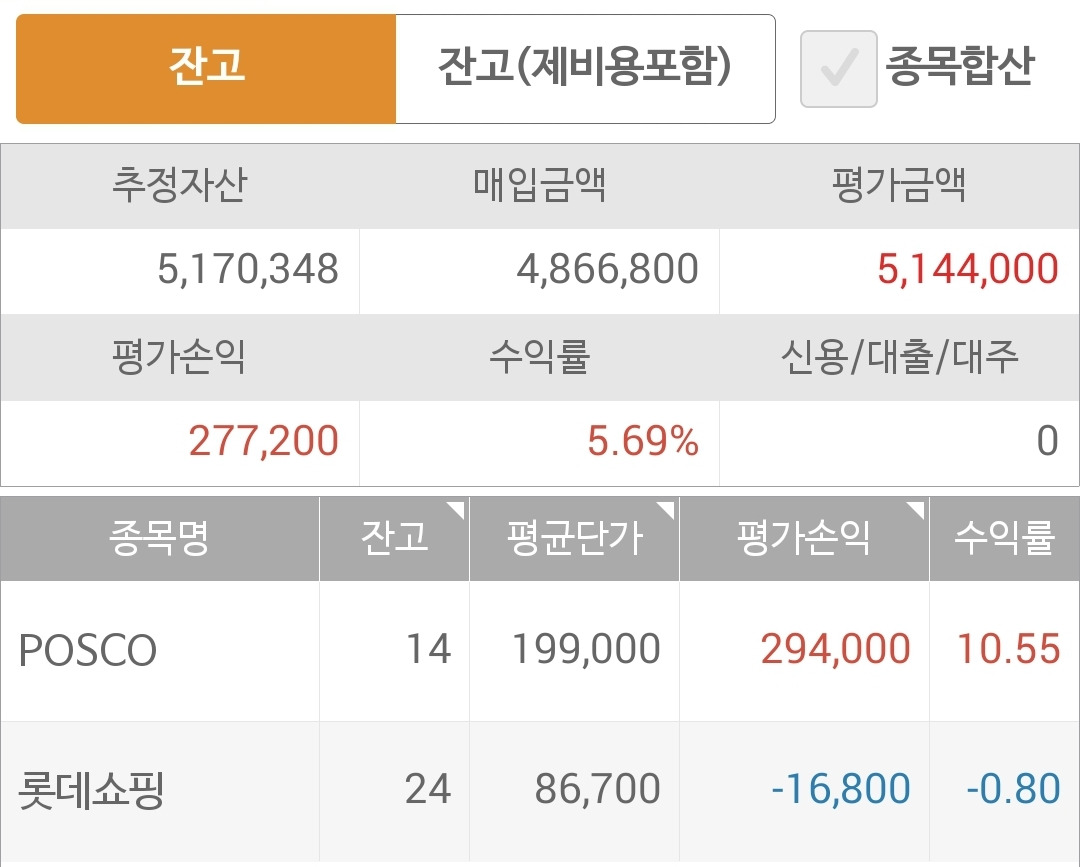
Task: Expand the 평가손익 column header triangle
Action: pos(916,511)
